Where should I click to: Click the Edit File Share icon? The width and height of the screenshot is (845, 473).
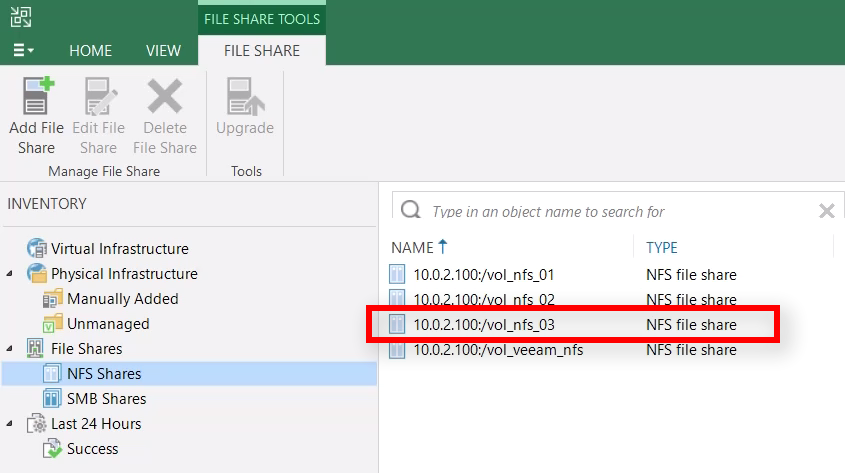pyautogui.click(x=98, y=98)
